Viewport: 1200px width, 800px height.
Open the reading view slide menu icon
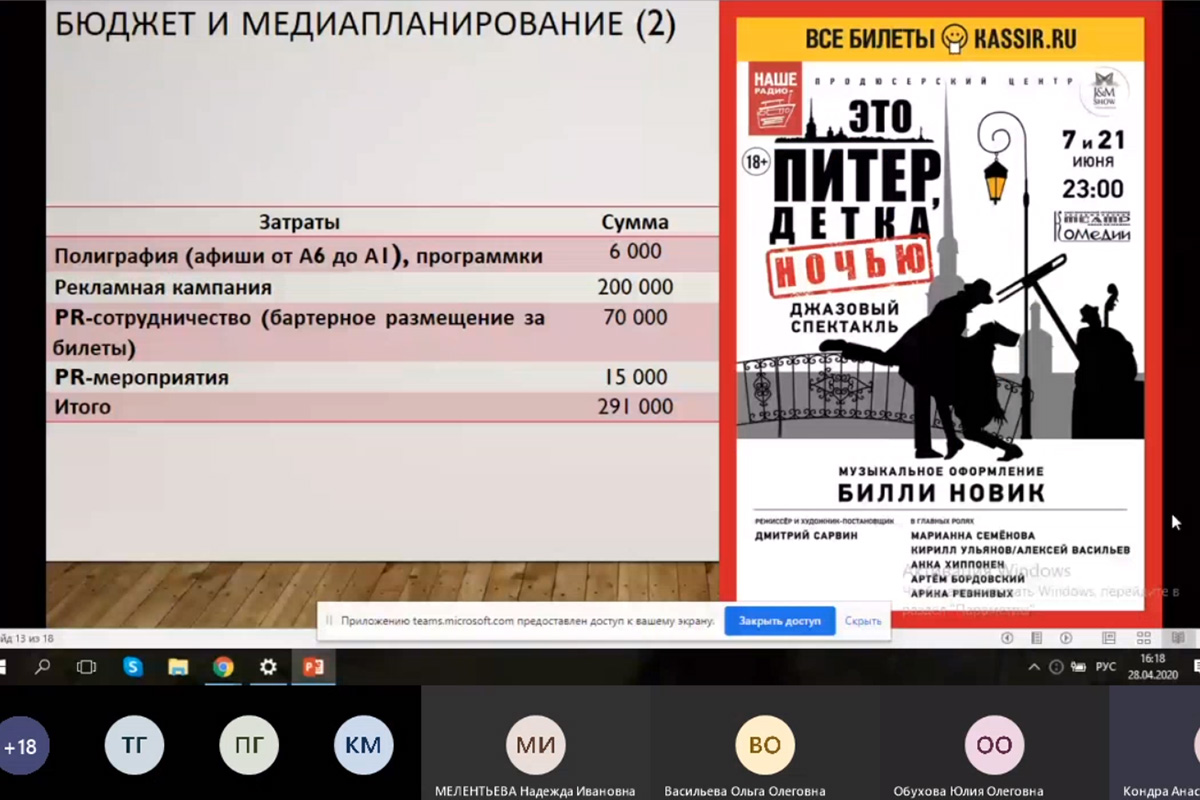1037,638
